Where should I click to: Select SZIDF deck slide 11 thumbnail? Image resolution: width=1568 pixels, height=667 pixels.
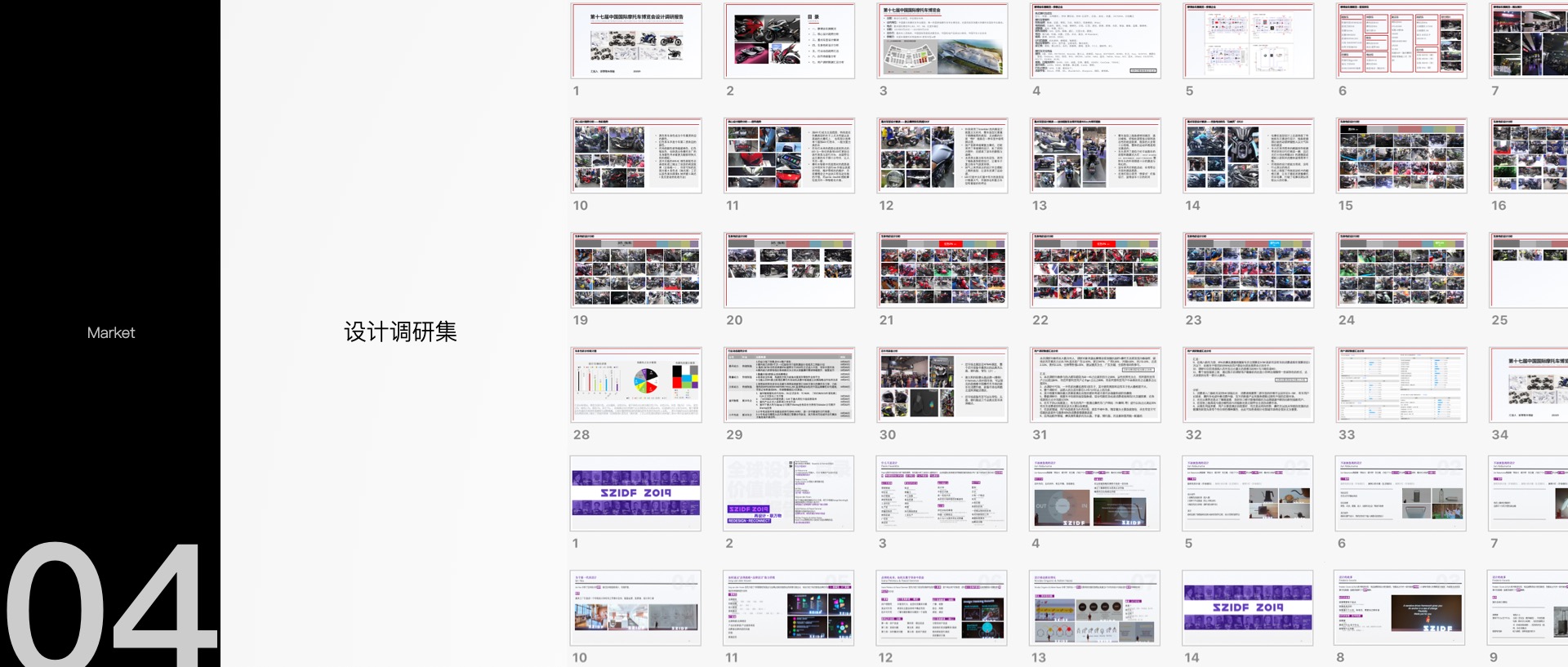[789, 608]
